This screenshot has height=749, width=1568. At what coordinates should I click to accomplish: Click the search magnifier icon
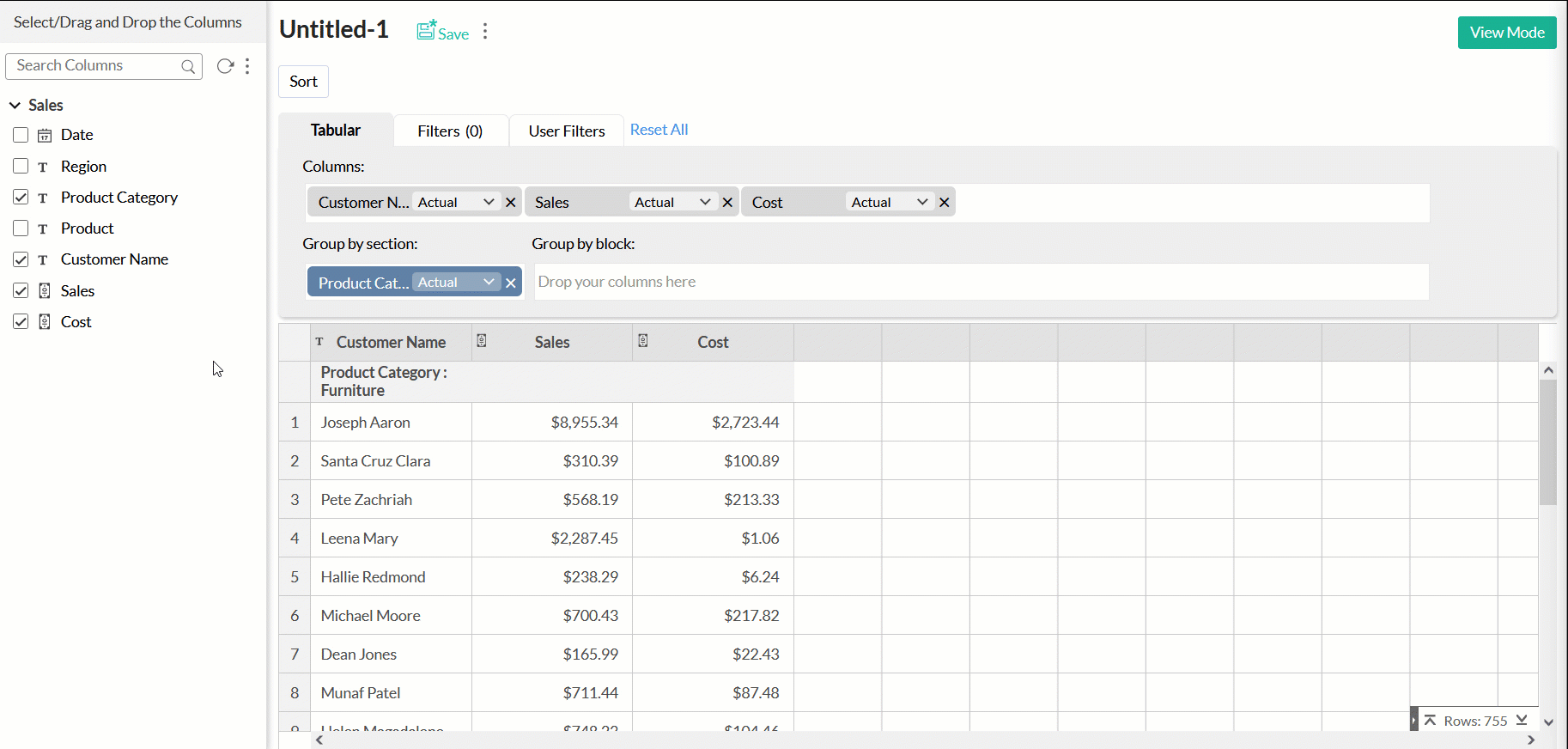pos(188,66)
